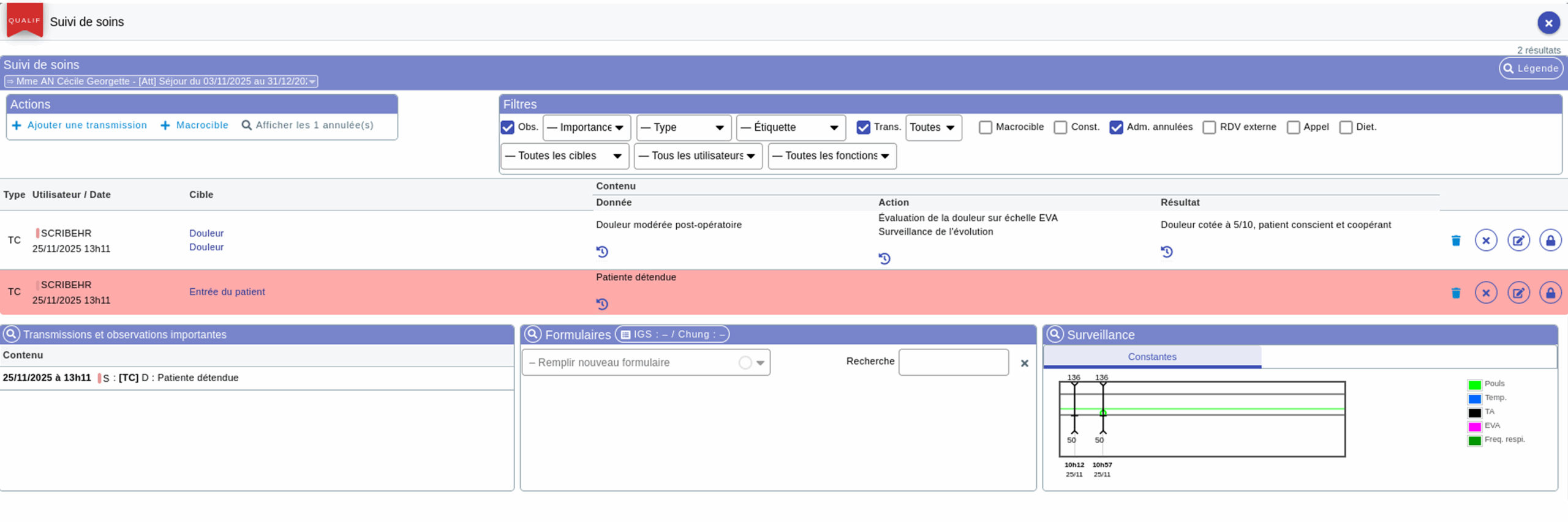The image size is (1568, 522).
Task: Enable the Macrocible filter checkbox
Action: (985, 127)
